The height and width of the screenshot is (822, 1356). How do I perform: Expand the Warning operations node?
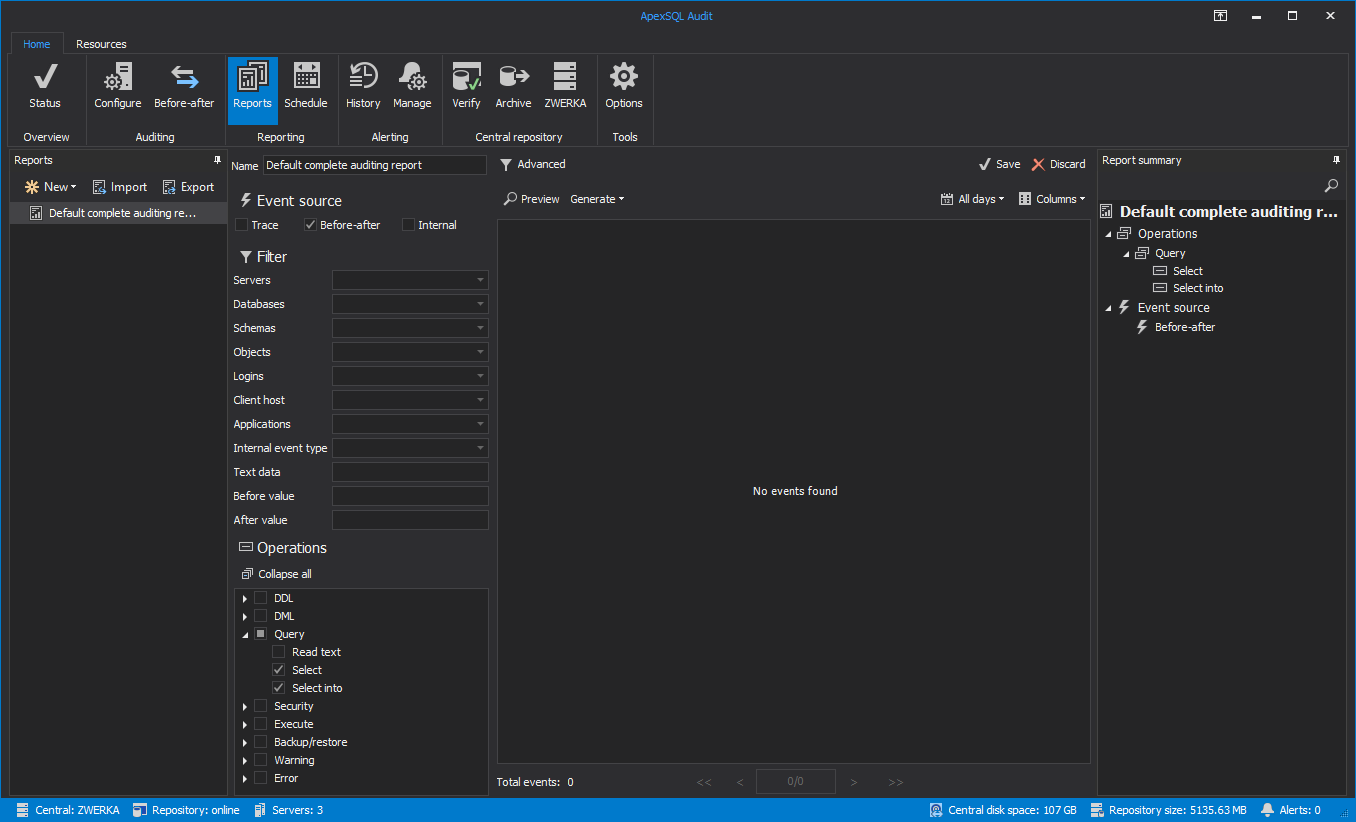click(244, 760)
